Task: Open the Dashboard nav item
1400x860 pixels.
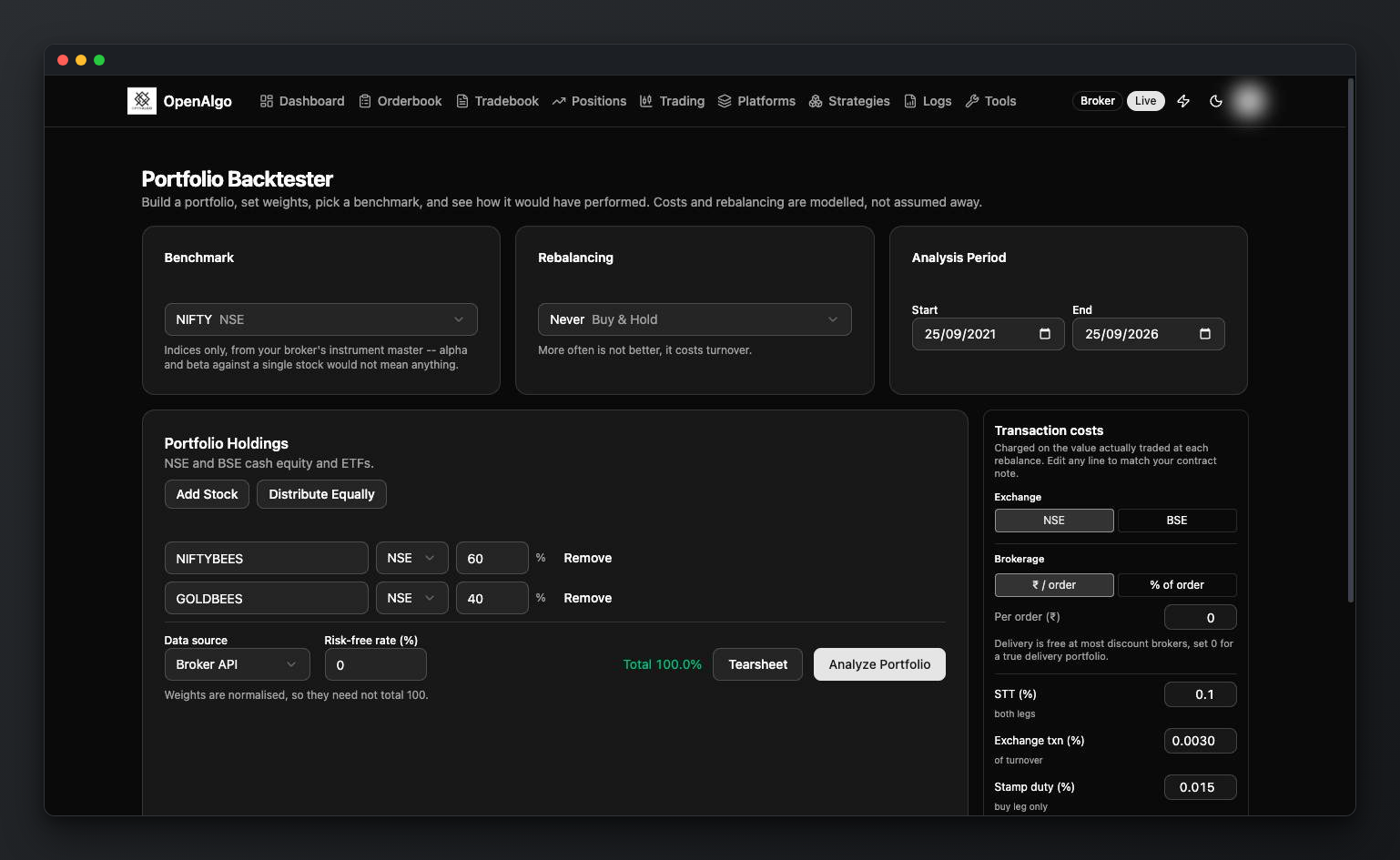Action: point(302,101)
